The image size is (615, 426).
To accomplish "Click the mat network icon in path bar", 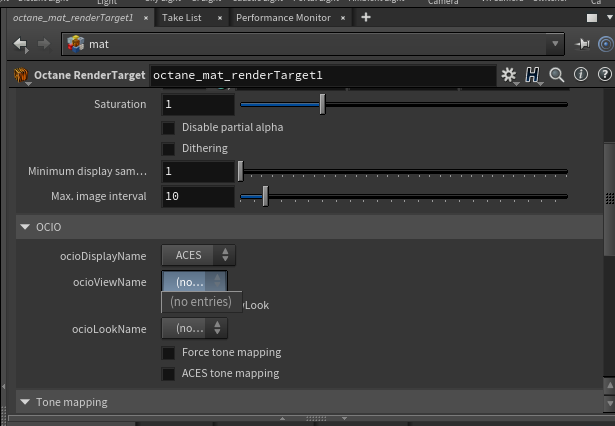I will [76, 44].
